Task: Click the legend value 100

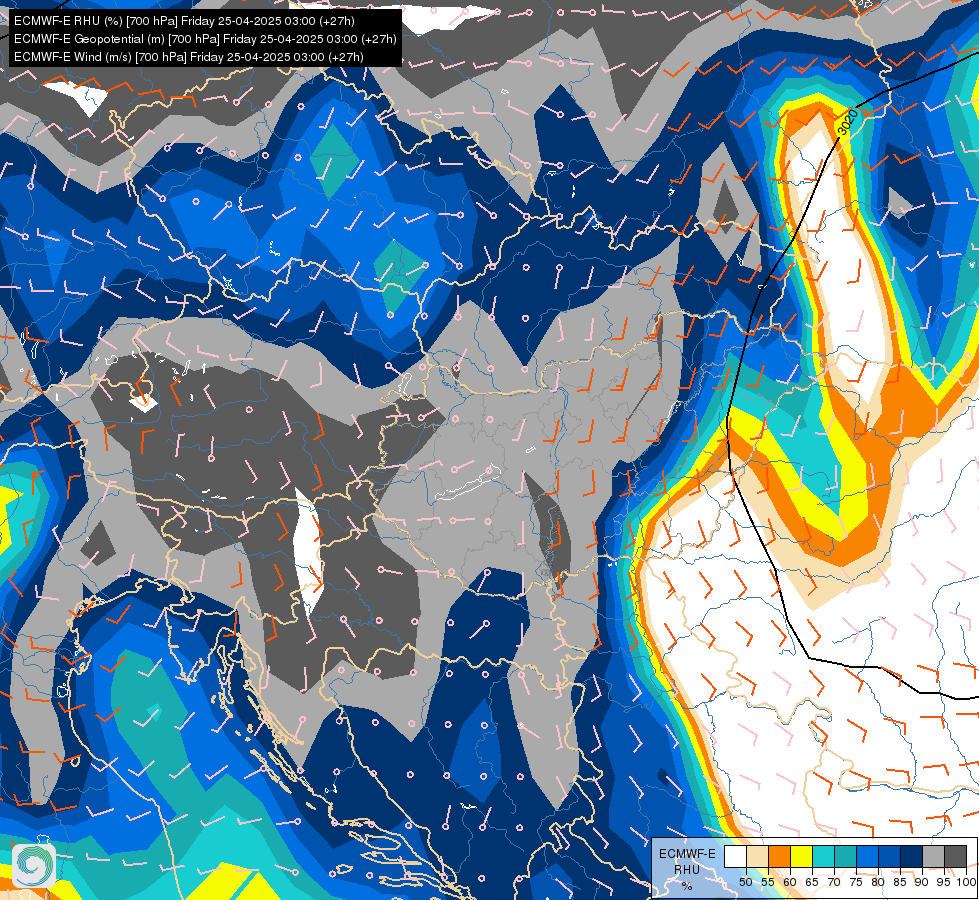Action: coord(966,882)
